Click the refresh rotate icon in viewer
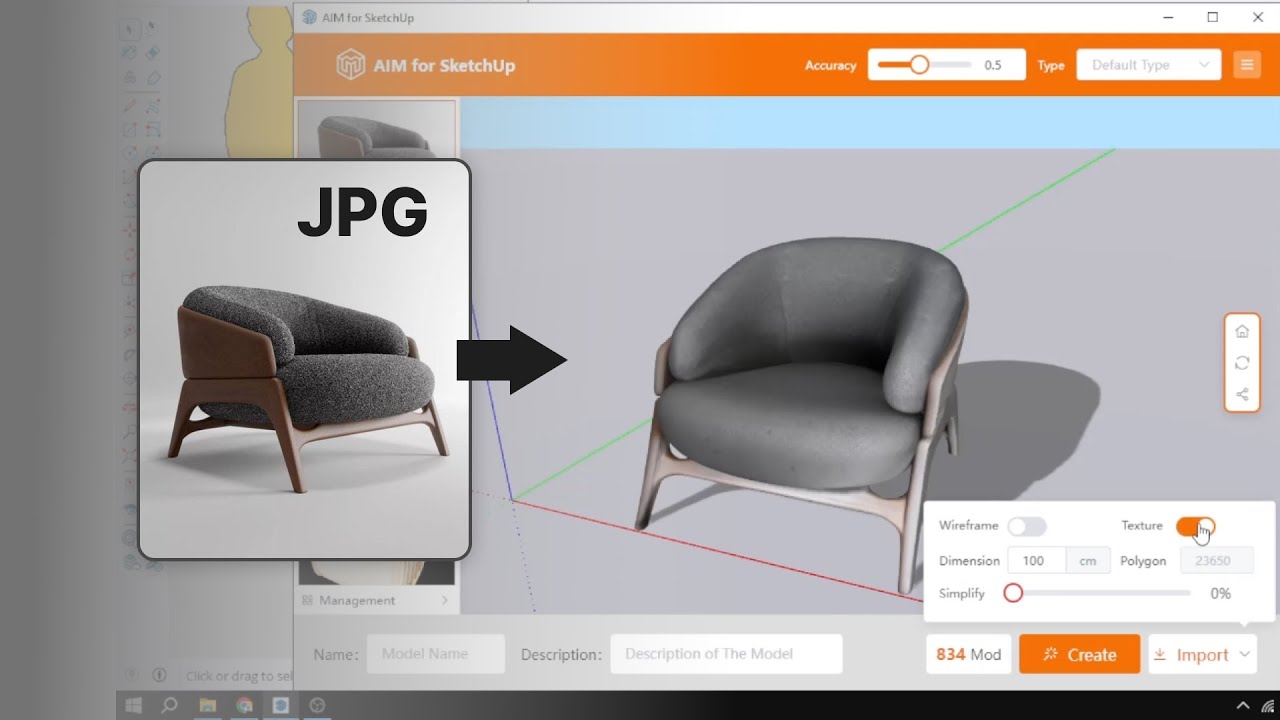 pos(1242,363)
